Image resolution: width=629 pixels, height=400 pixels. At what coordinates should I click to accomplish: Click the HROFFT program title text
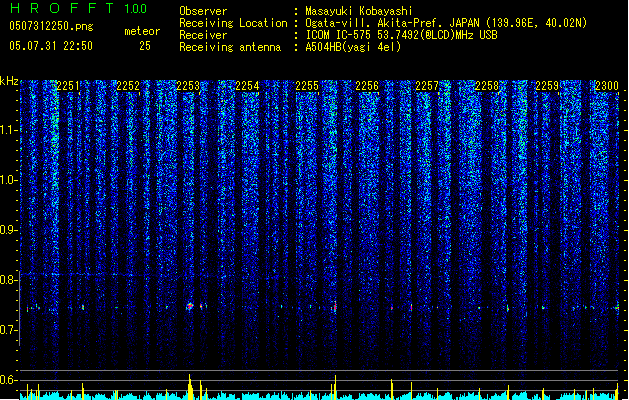63,8
